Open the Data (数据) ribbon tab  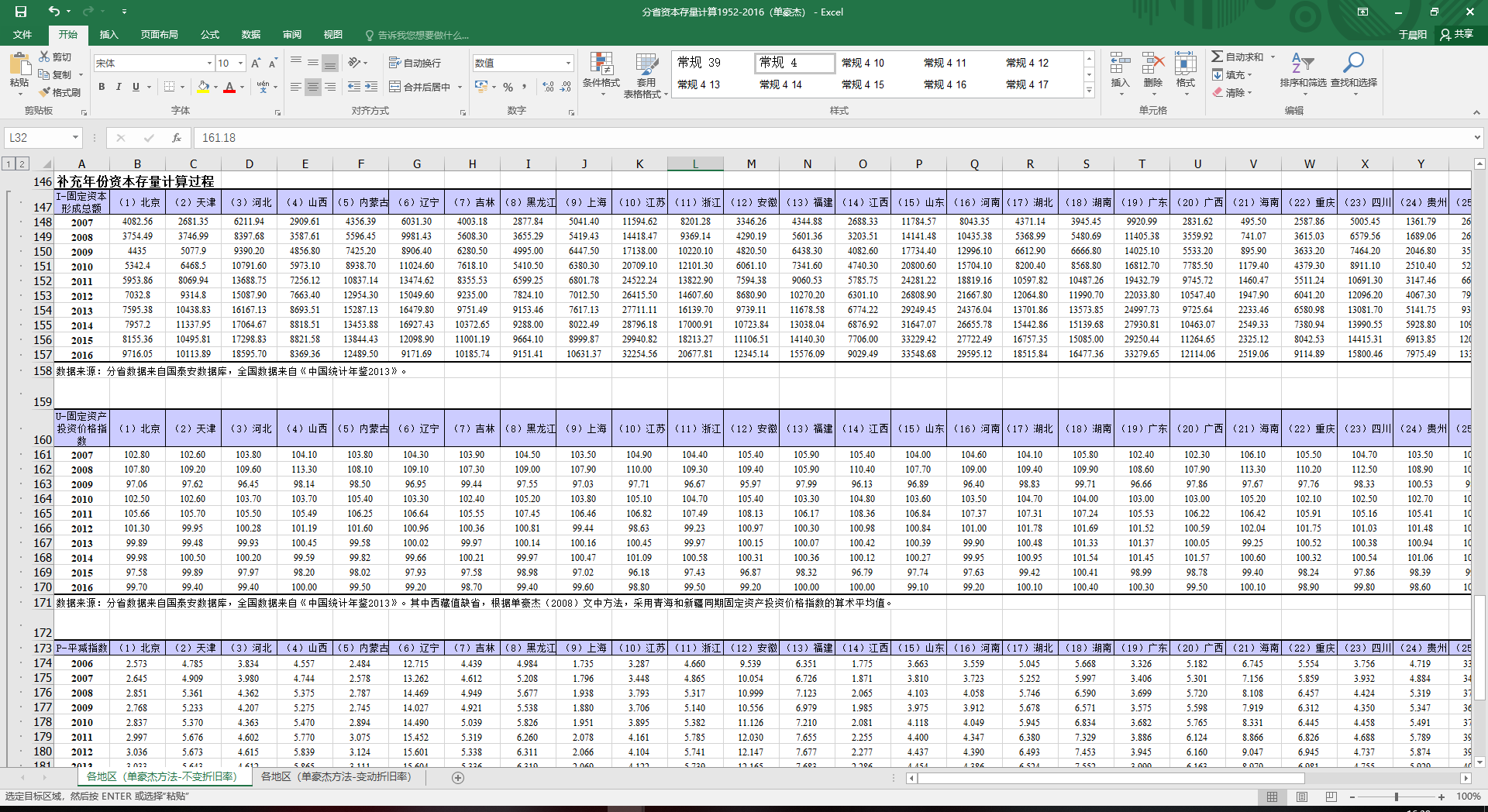[250, 35]
